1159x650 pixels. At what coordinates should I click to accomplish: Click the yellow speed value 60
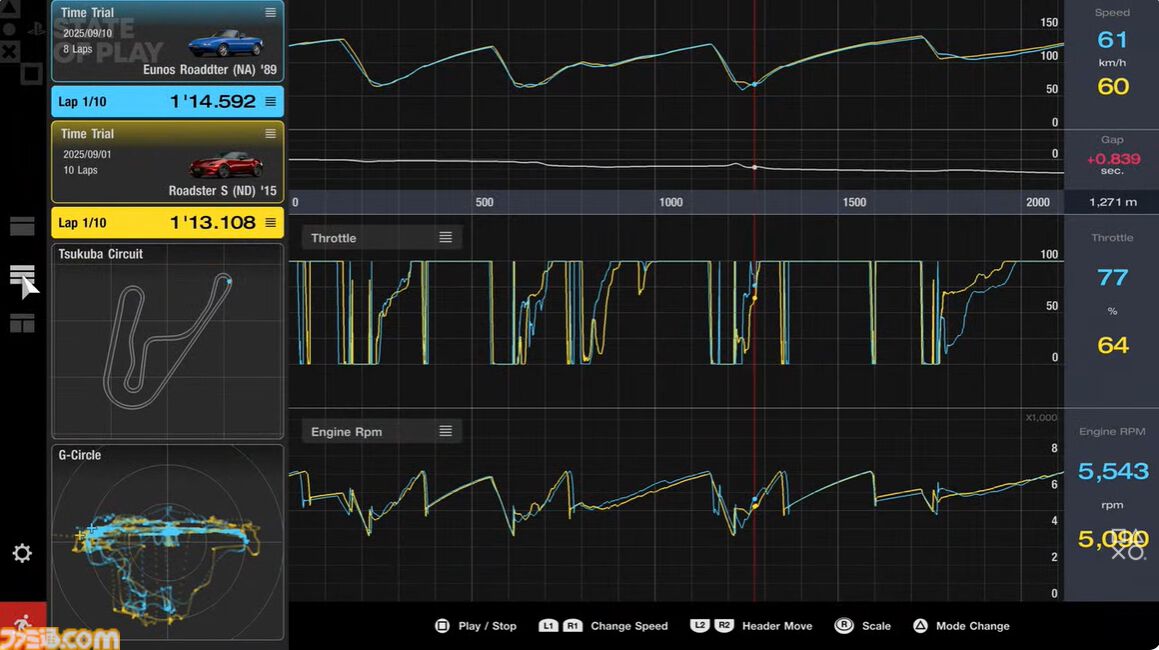[x=1112, y=87]
